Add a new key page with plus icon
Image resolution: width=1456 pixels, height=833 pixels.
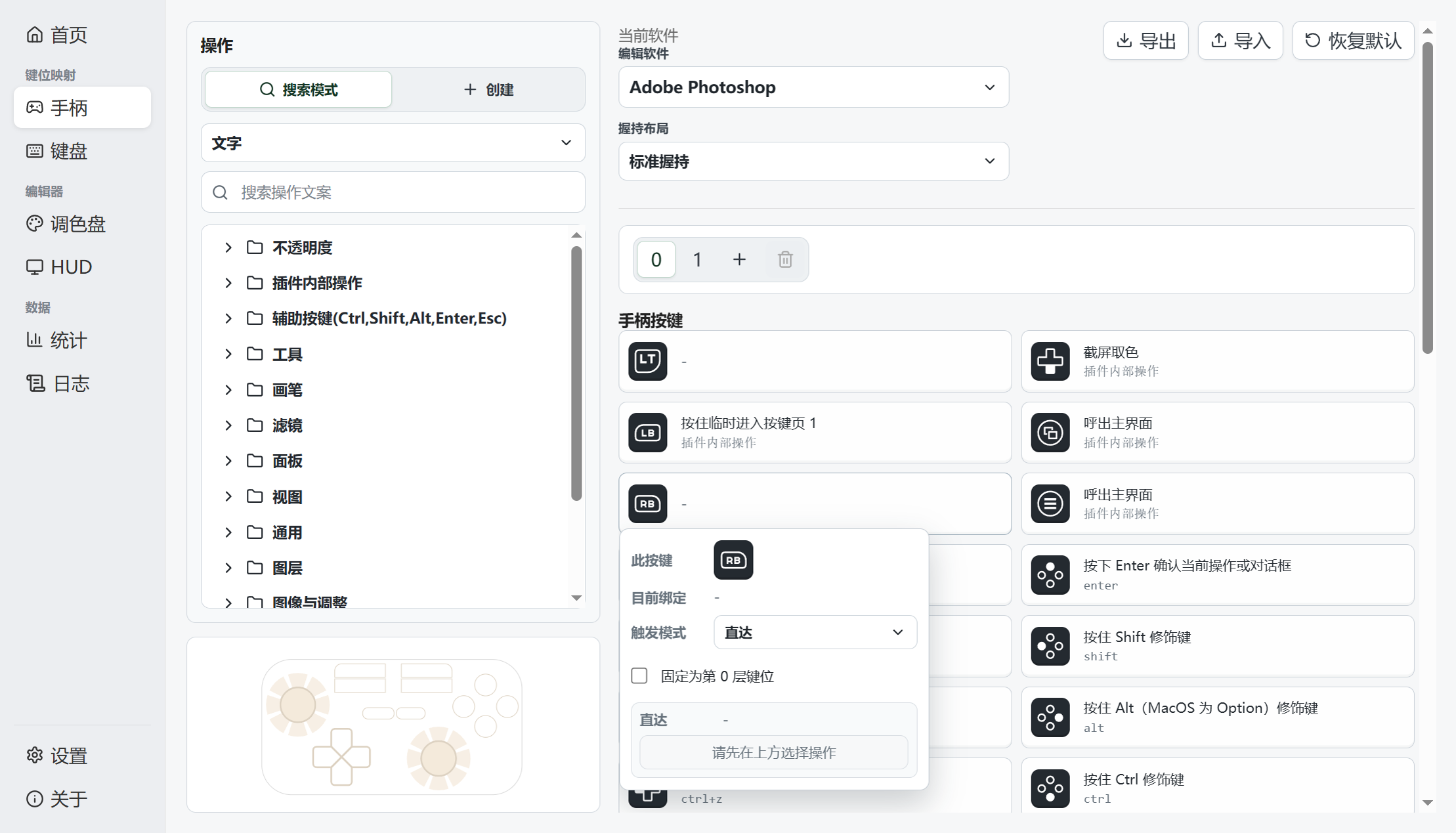[739, 259]
